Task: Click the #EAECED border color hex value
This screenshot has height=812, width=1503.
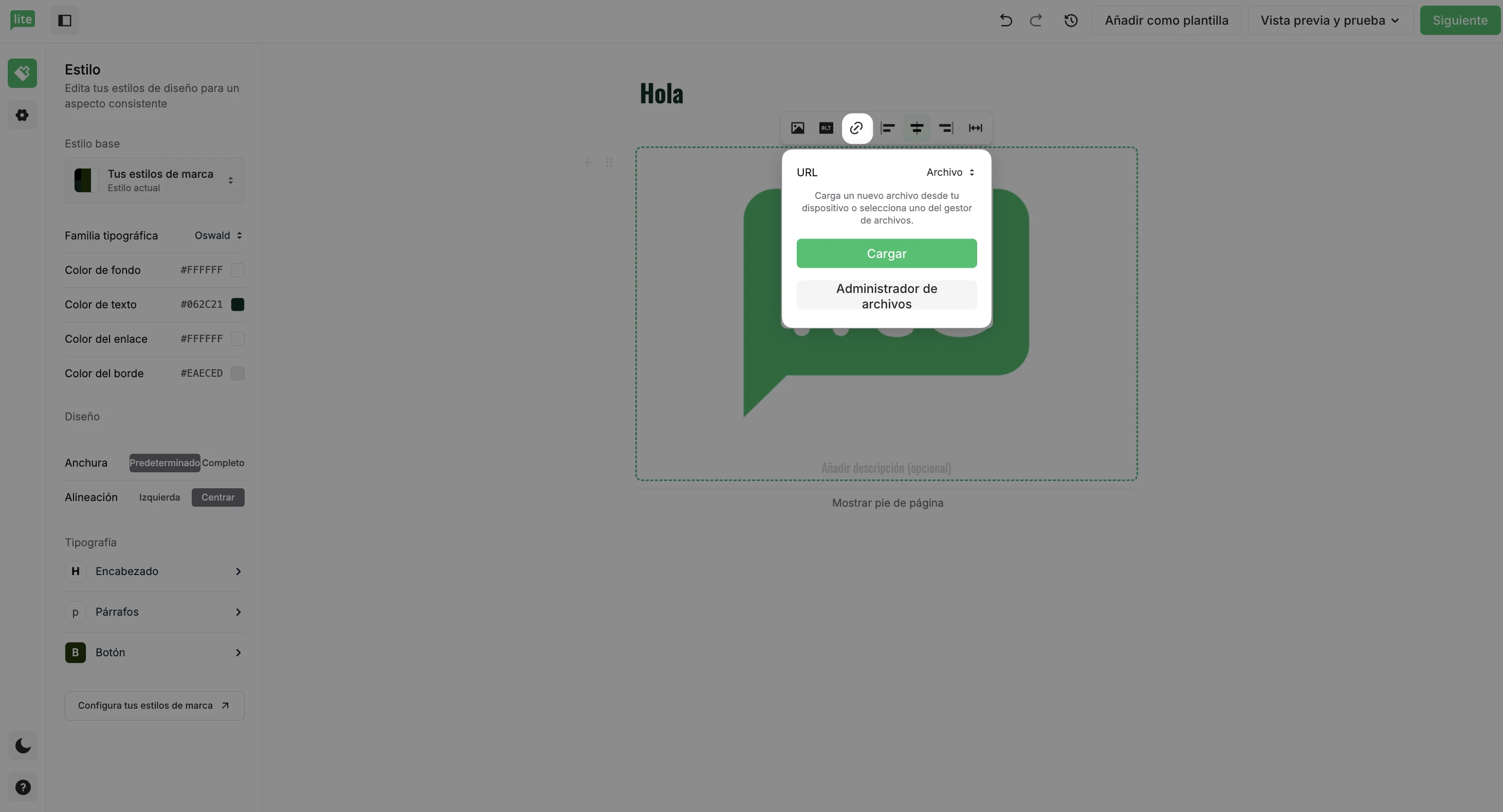Action: 201,373
